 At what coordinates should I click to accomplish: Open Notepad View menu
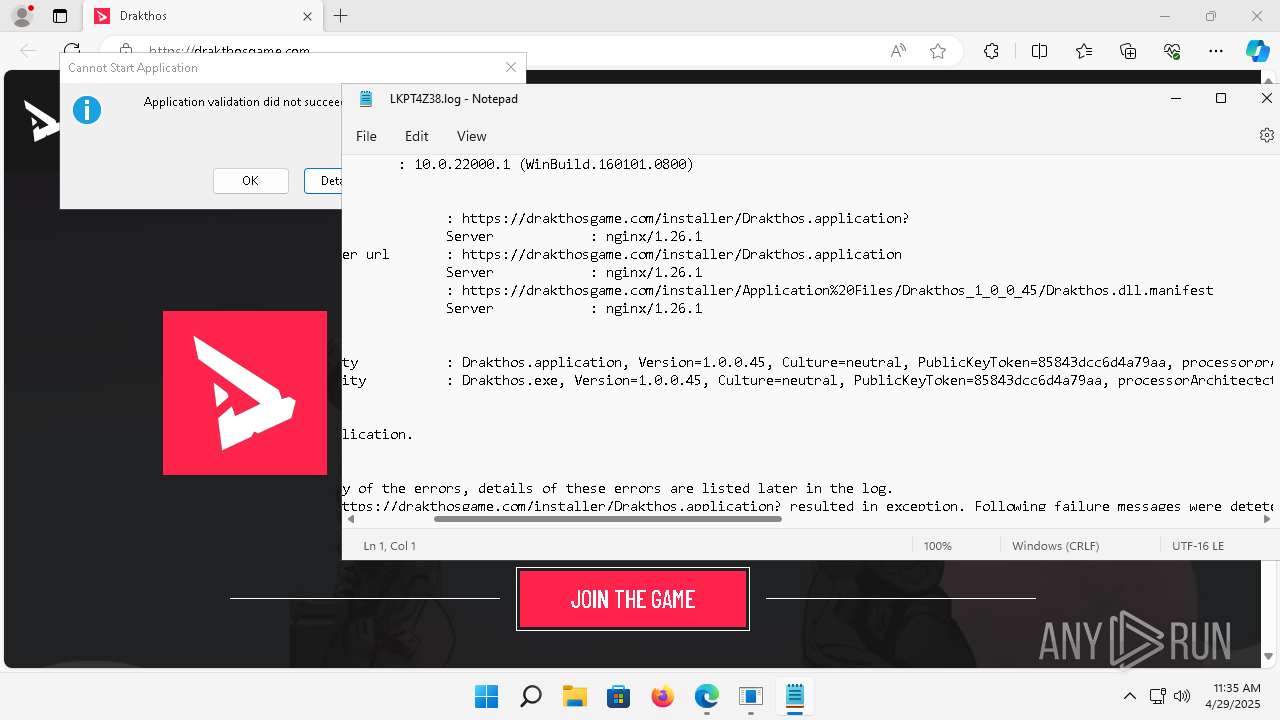pyautogui.click(x=471, y=136)
